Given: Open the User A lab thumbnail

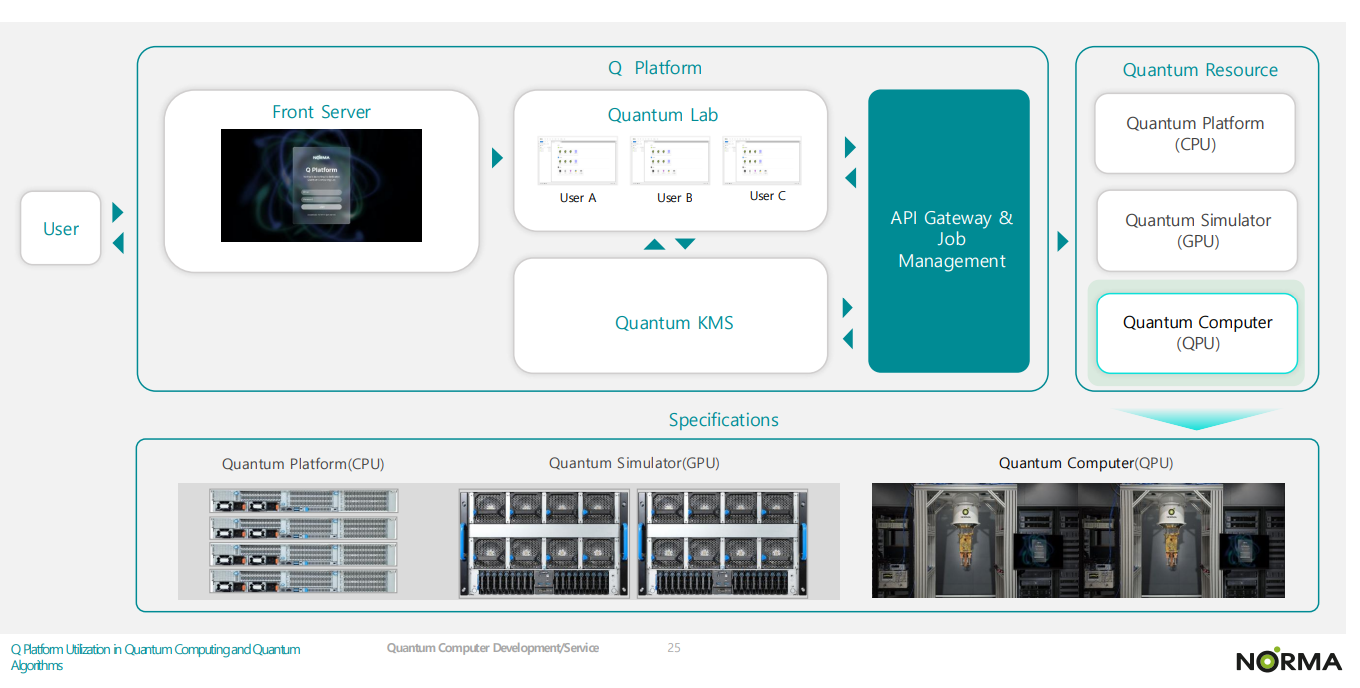Looking at the screenshot, I should click(x=577, y=162).
